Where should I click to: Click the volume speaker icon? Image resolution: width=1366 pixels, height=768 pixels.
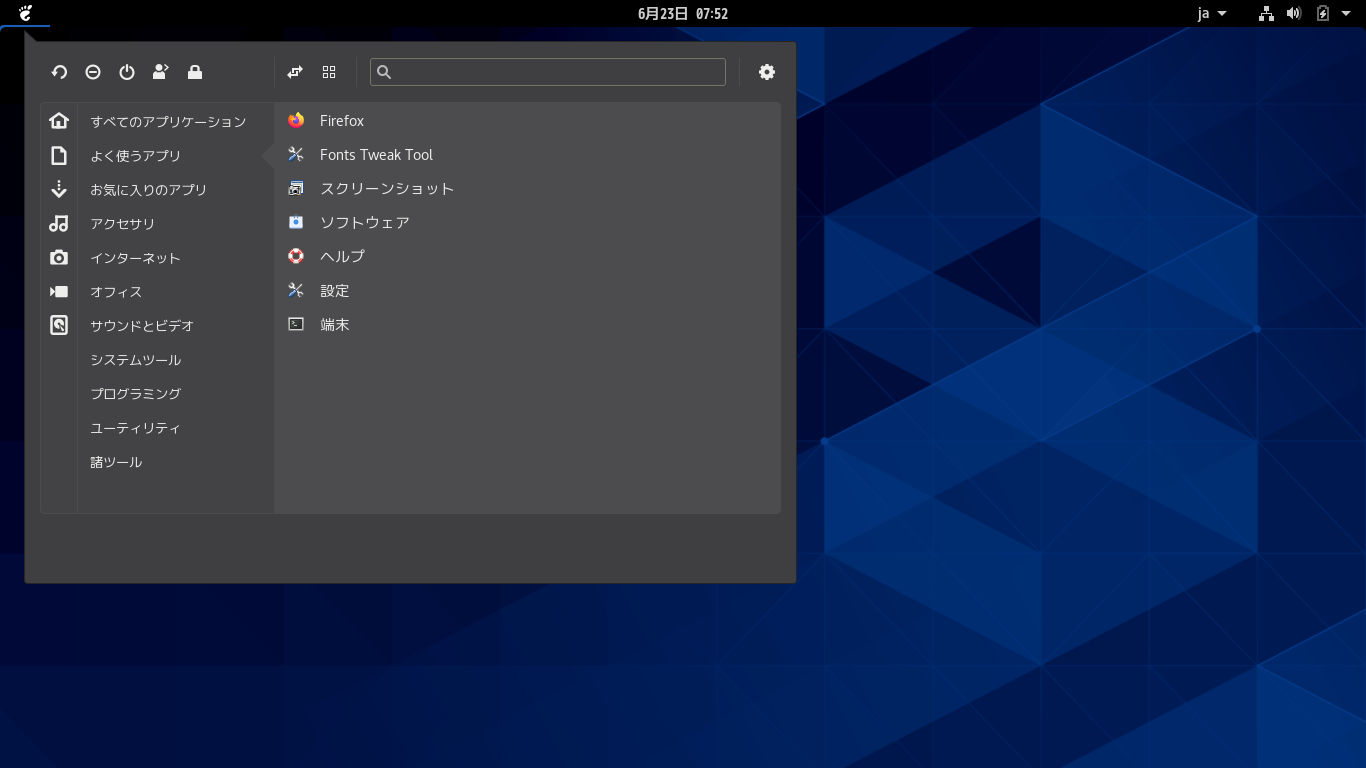tap(1294, 13)
